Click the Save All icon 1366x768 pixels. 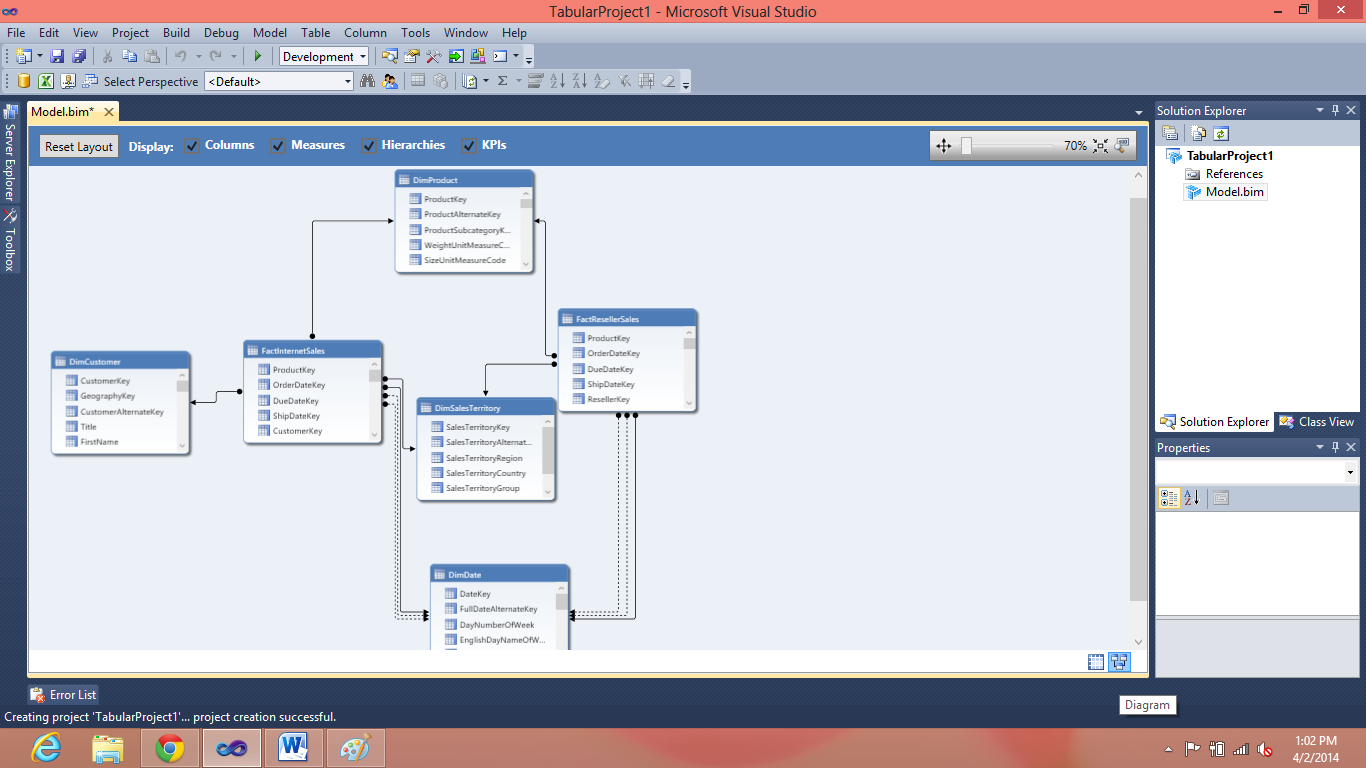click(79, 57)
